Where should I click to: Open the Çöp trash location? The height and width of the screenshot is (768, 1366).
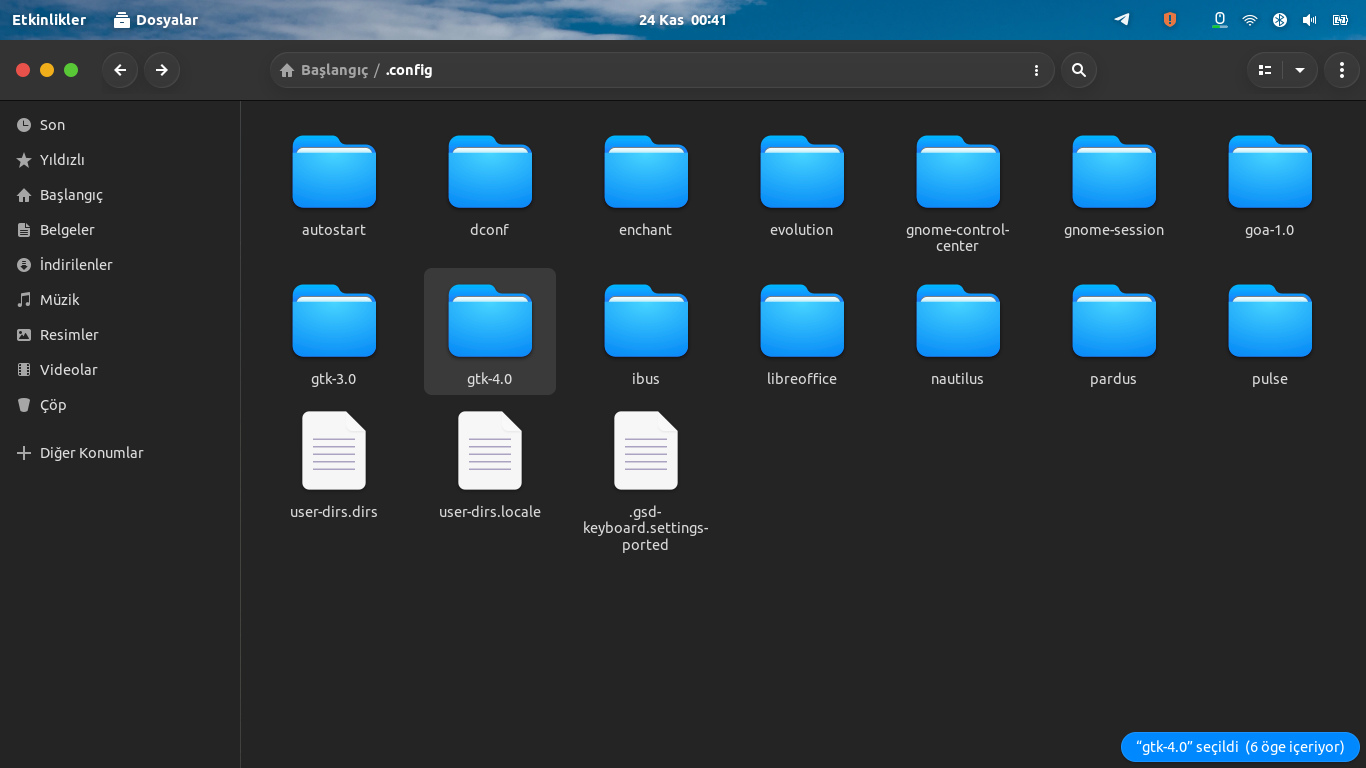[x=53, y=405]
